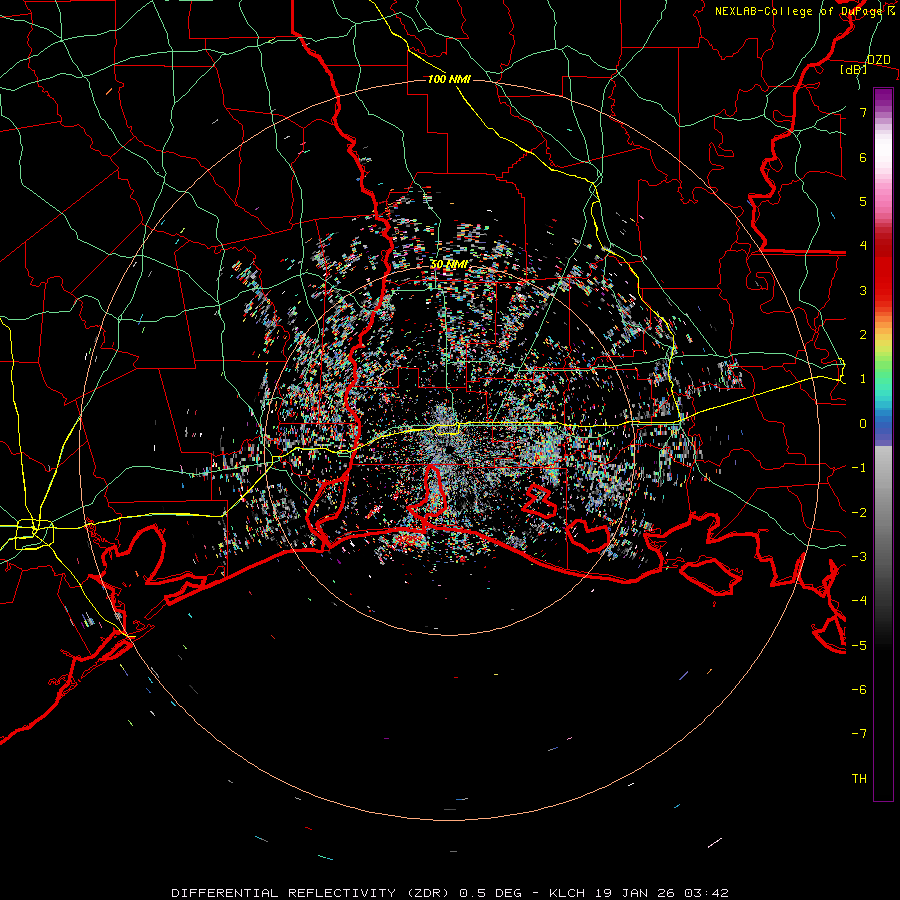Click the -4 value on the color scale
900x900 pixels.
point(859,600)
